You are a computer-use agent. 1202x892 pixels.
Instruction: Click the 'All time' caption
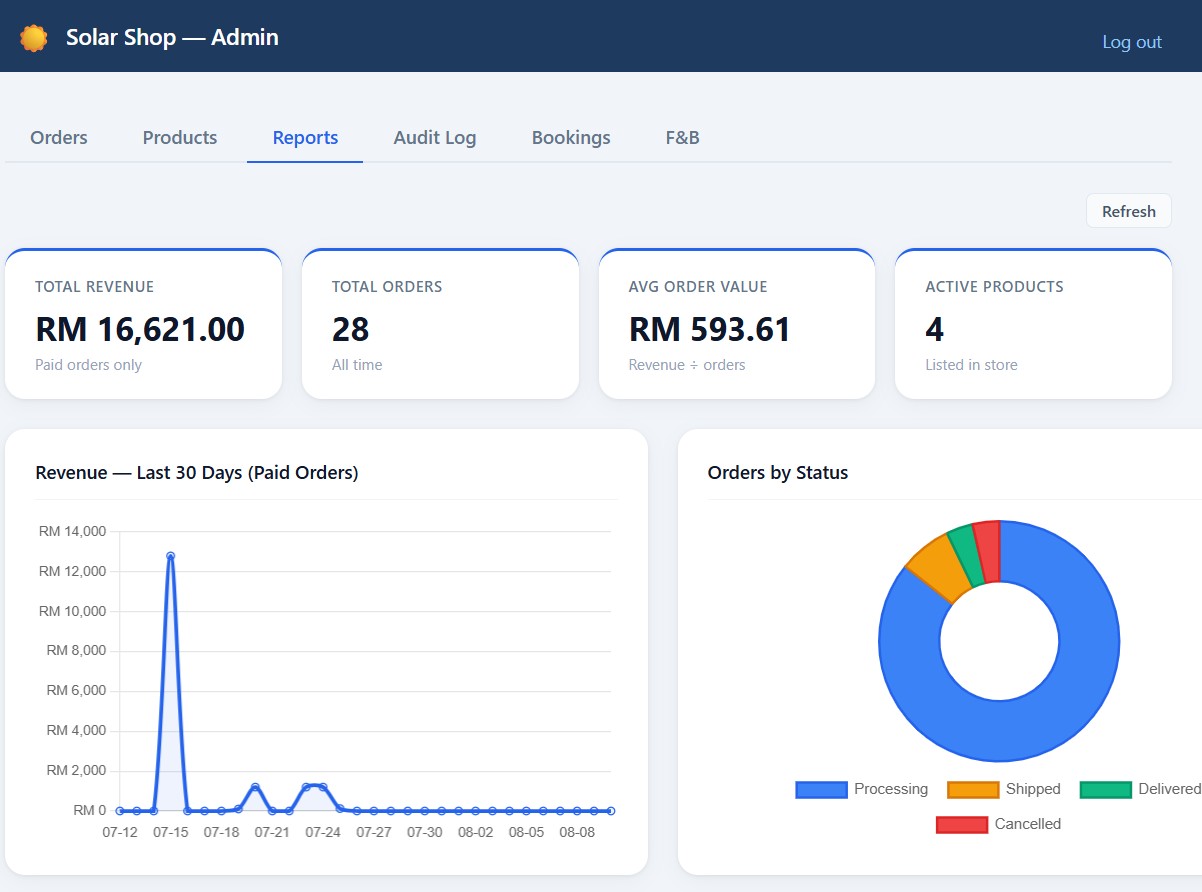[357, 365]
